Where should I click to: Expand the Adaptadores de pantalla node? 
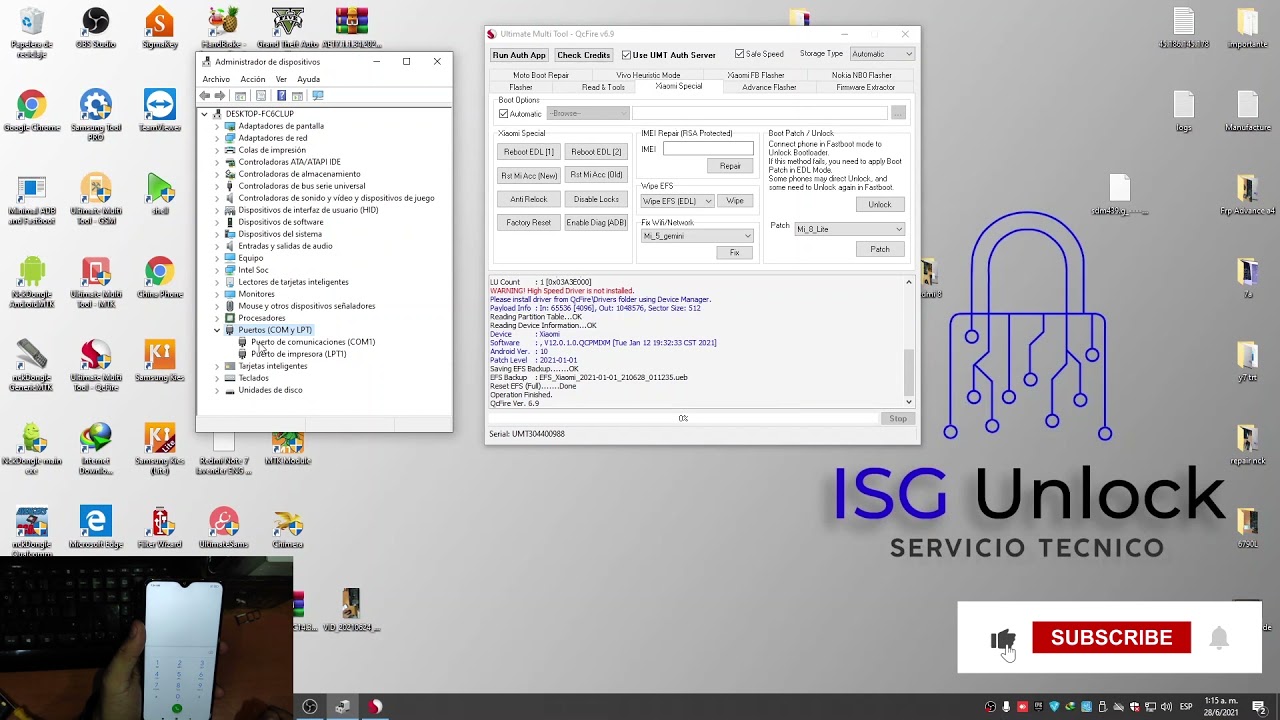[217, 126]
